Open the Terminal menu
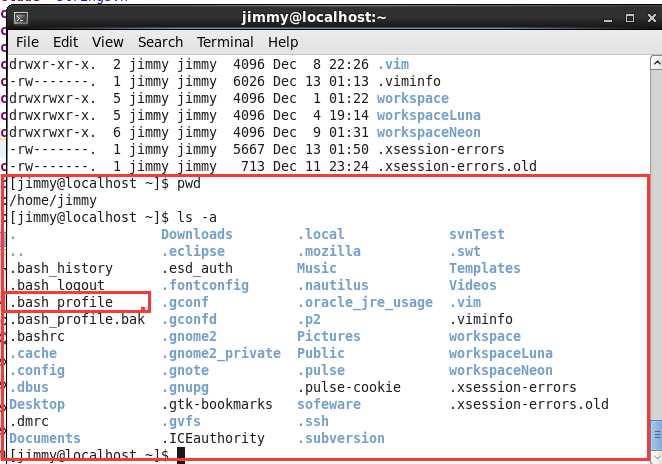The width and height of the screenshot is (662, 464). point(225,42)
